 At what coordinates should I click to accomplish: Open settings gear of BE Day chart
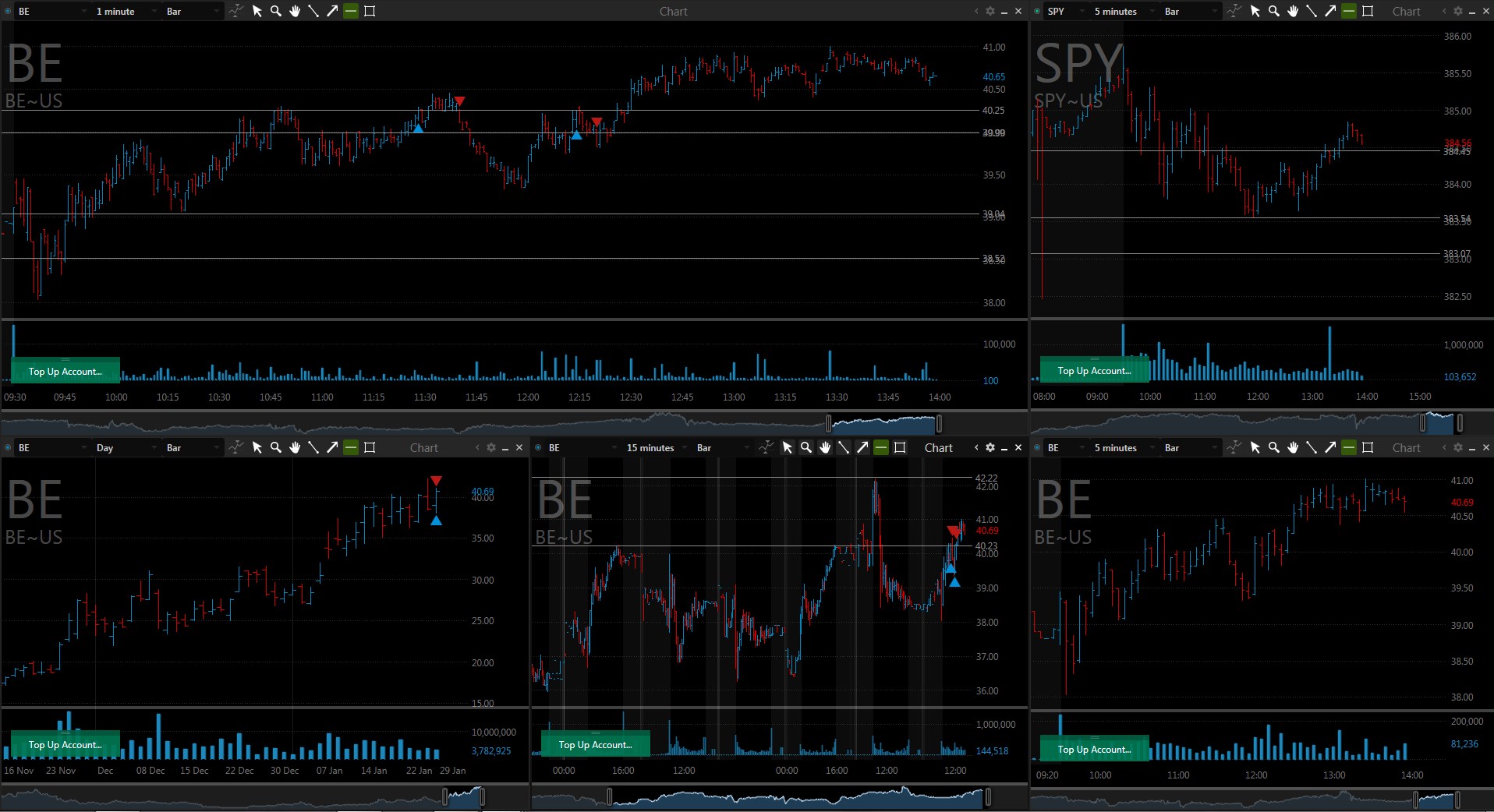pyautogui.click(x=491, y=447)
